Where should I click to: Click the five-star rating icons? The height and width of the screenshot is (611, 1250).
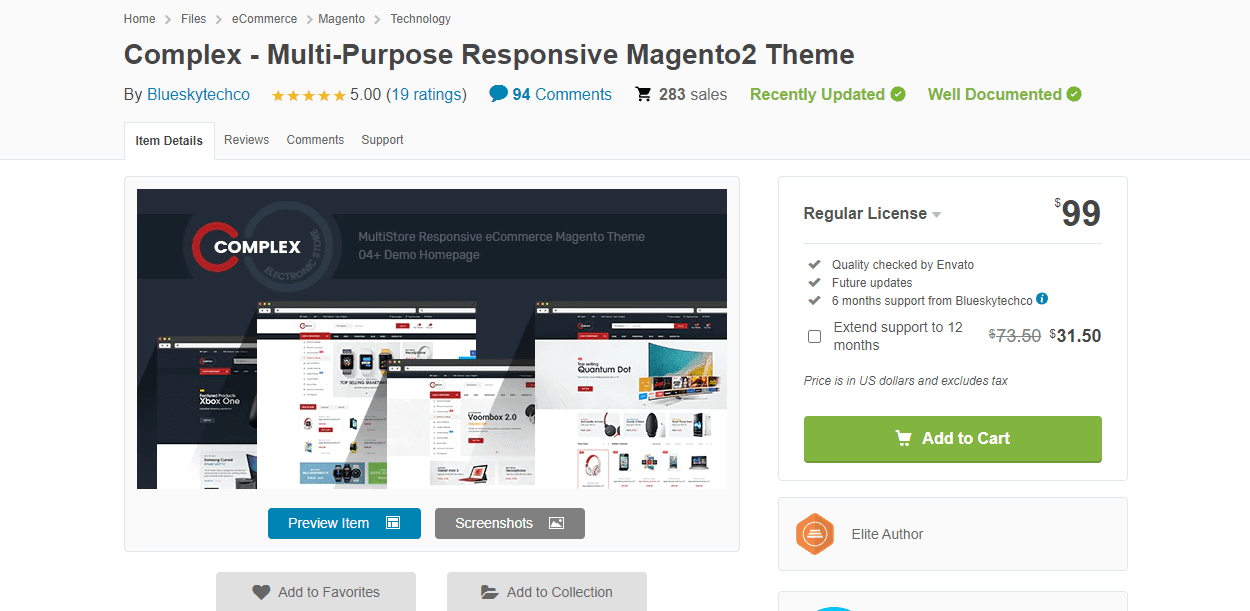coord(308,95)
